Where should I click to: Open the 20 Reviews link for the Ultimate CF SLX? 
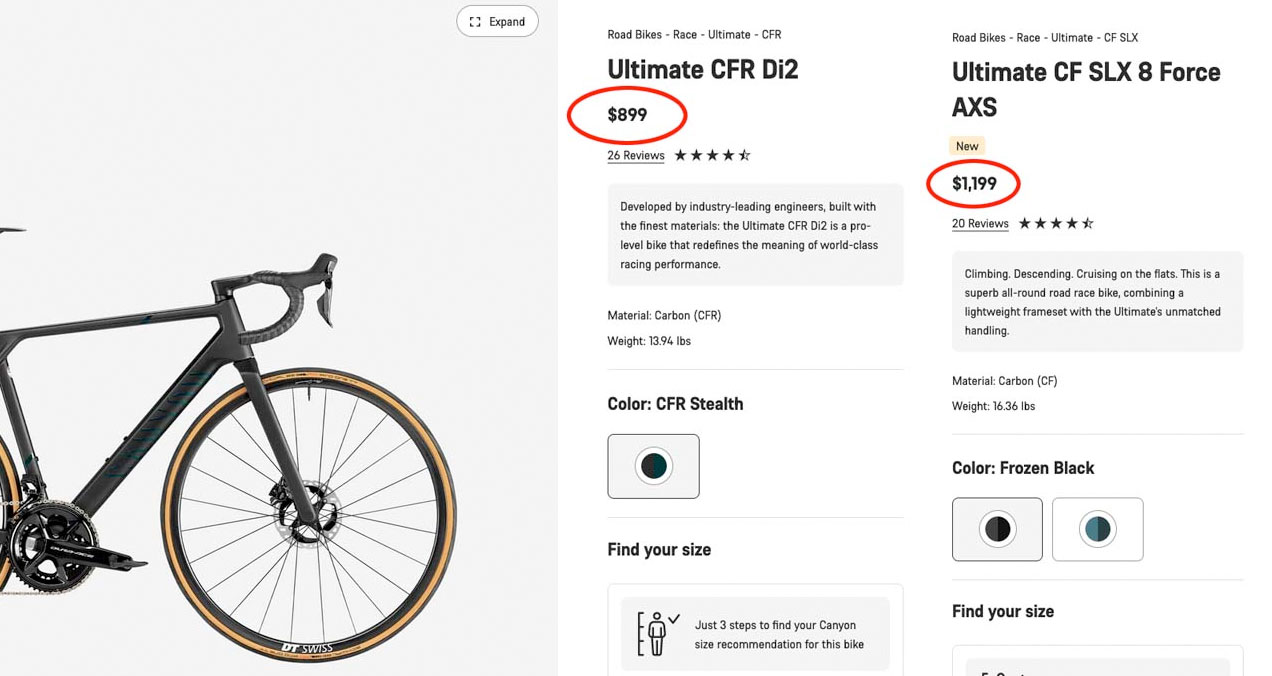(980, 223)
